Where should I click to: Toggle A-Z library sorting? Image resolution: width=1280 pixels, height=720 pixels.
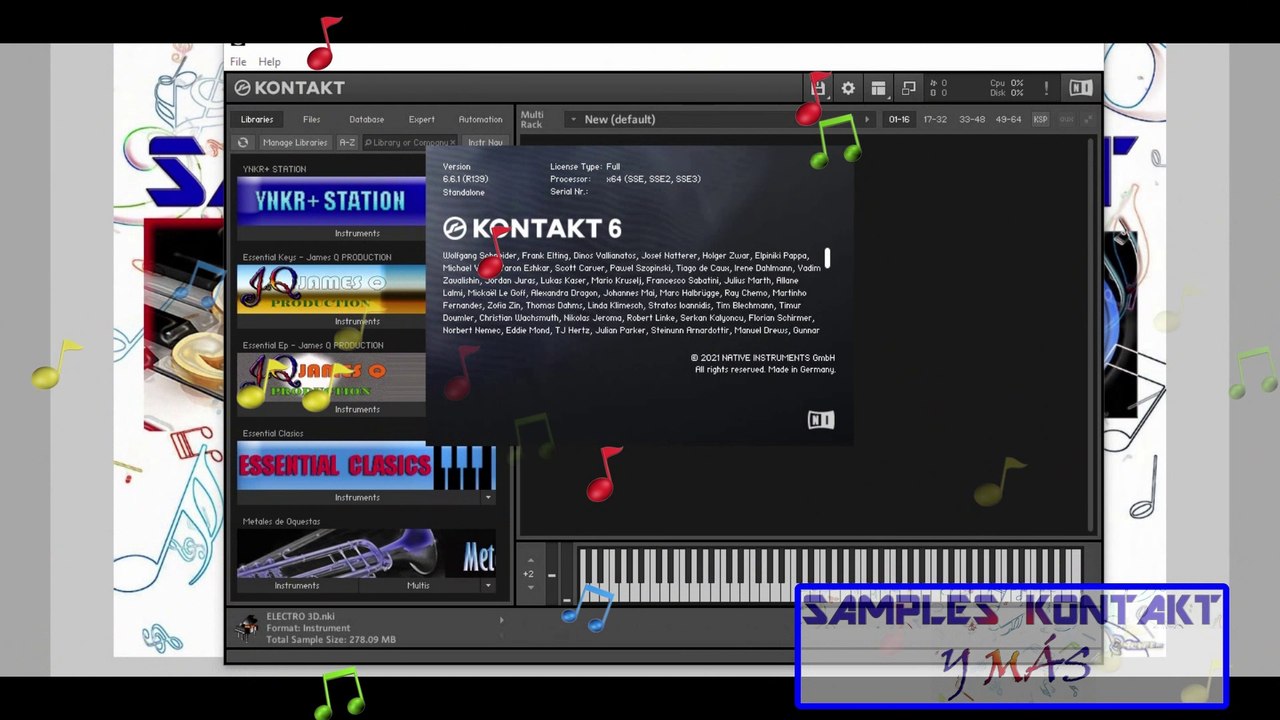click(347, 143)
